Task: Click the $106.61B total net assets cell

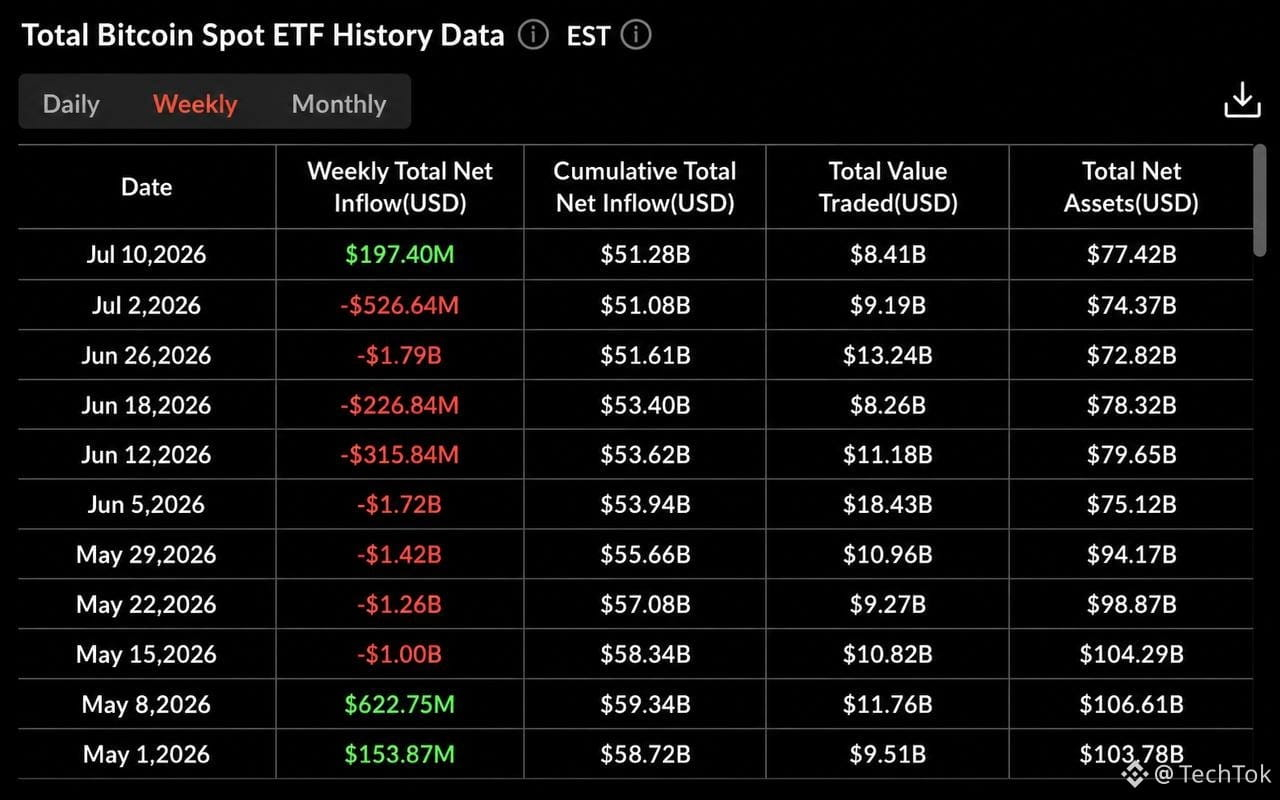Action: point(1131,705)
